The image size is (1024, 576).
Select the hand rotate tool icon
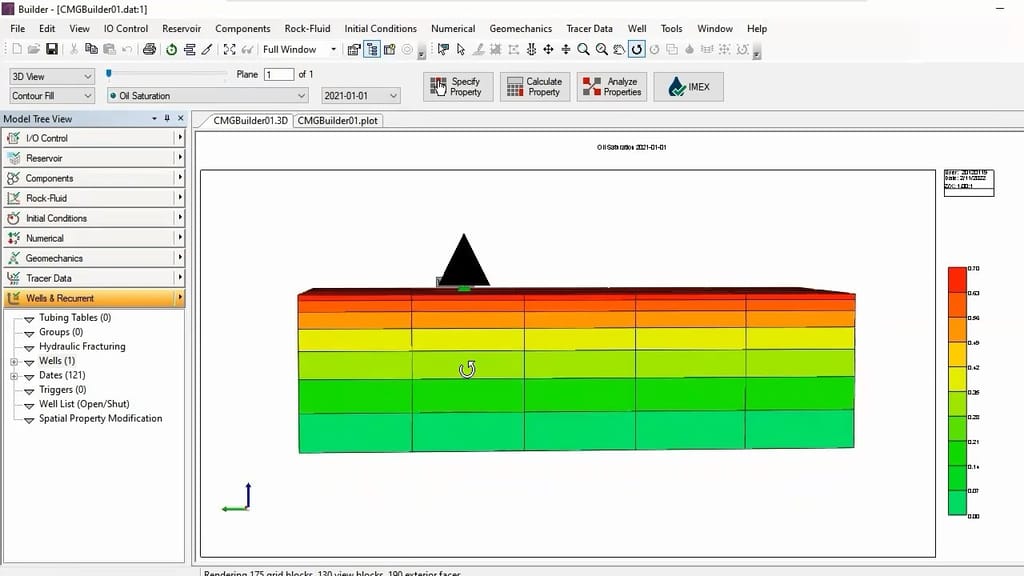[618, 50]
